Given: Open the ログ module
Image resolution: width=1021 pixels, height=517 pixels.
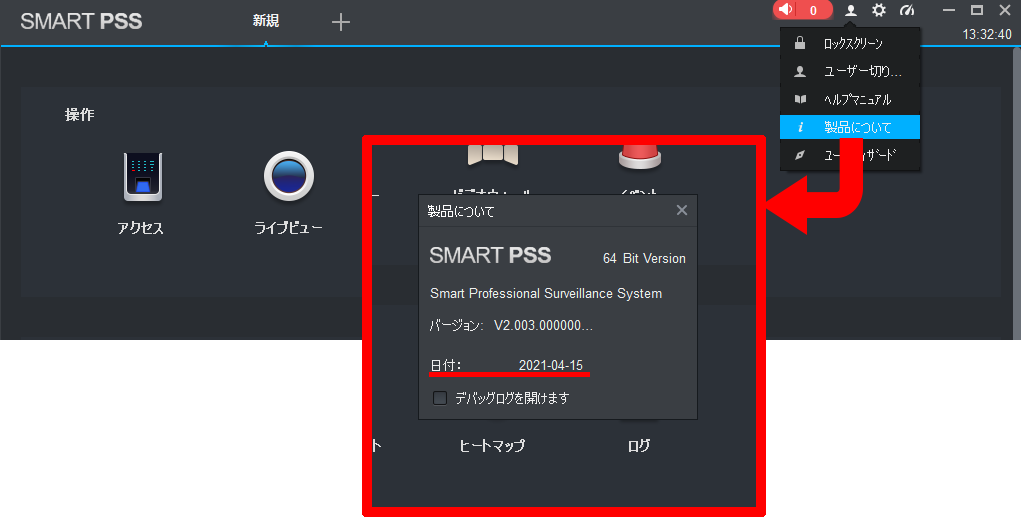Looking at the screenshot, I should pyautogui.click(x=638, y=446).
